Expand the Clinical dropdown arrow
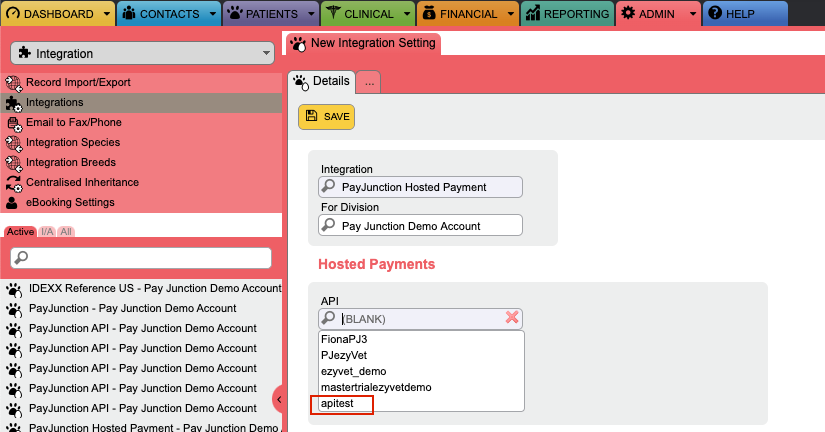Screen dimensions: 825x432 (x=407, y=14)
